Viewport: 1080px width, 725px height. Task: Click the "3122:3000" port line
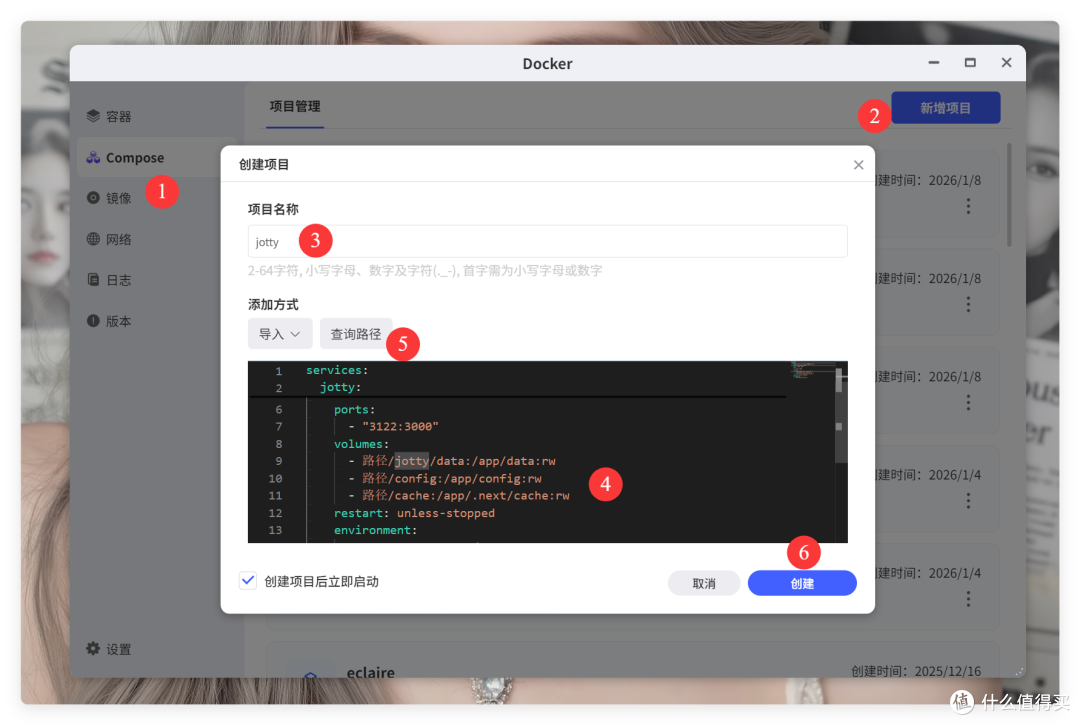point(400,426)
